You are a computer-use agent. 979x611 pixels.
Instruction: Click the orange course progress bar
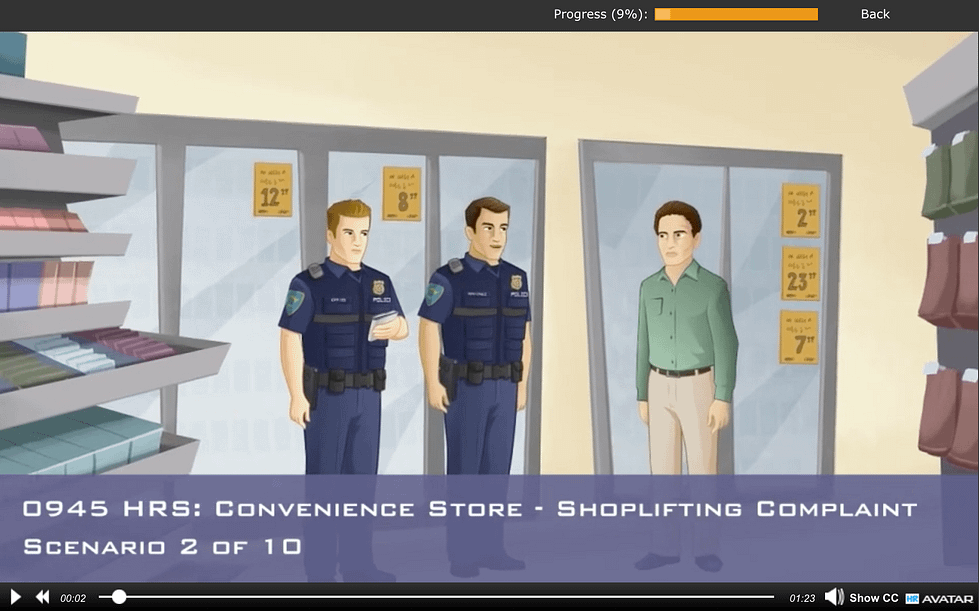point(736,14)
